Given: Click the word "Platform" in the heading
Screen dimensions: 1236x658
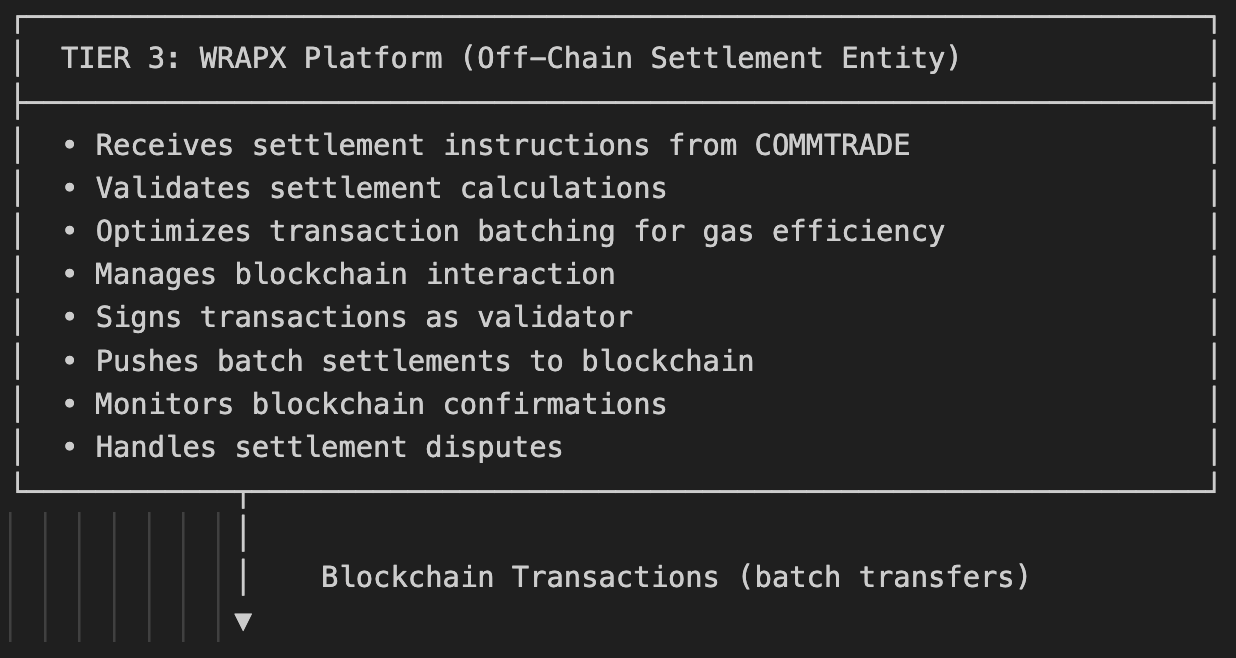Looking at the screenshot, I should [x=373, y=58].
